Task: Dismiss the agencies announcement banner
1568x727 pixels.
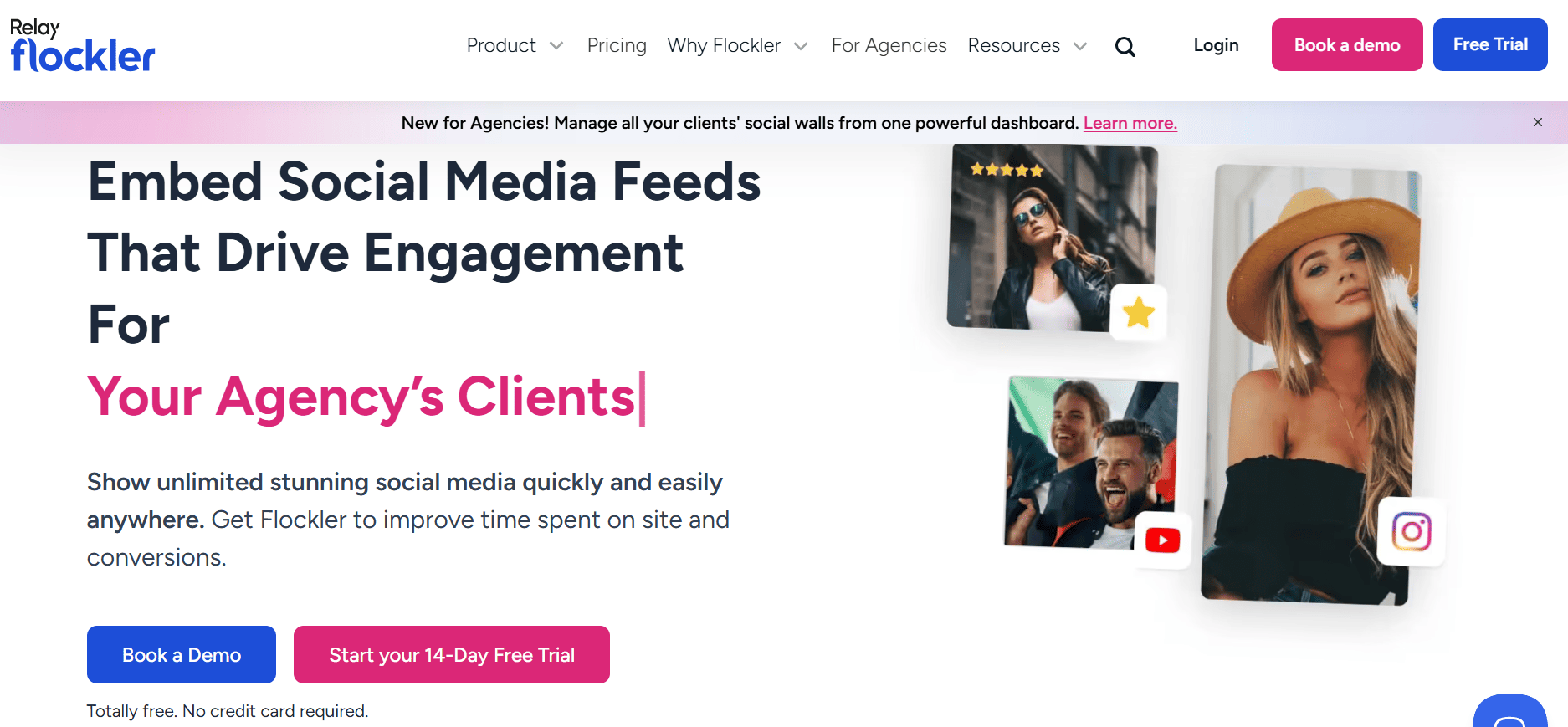Action: tap(1538, 122)
